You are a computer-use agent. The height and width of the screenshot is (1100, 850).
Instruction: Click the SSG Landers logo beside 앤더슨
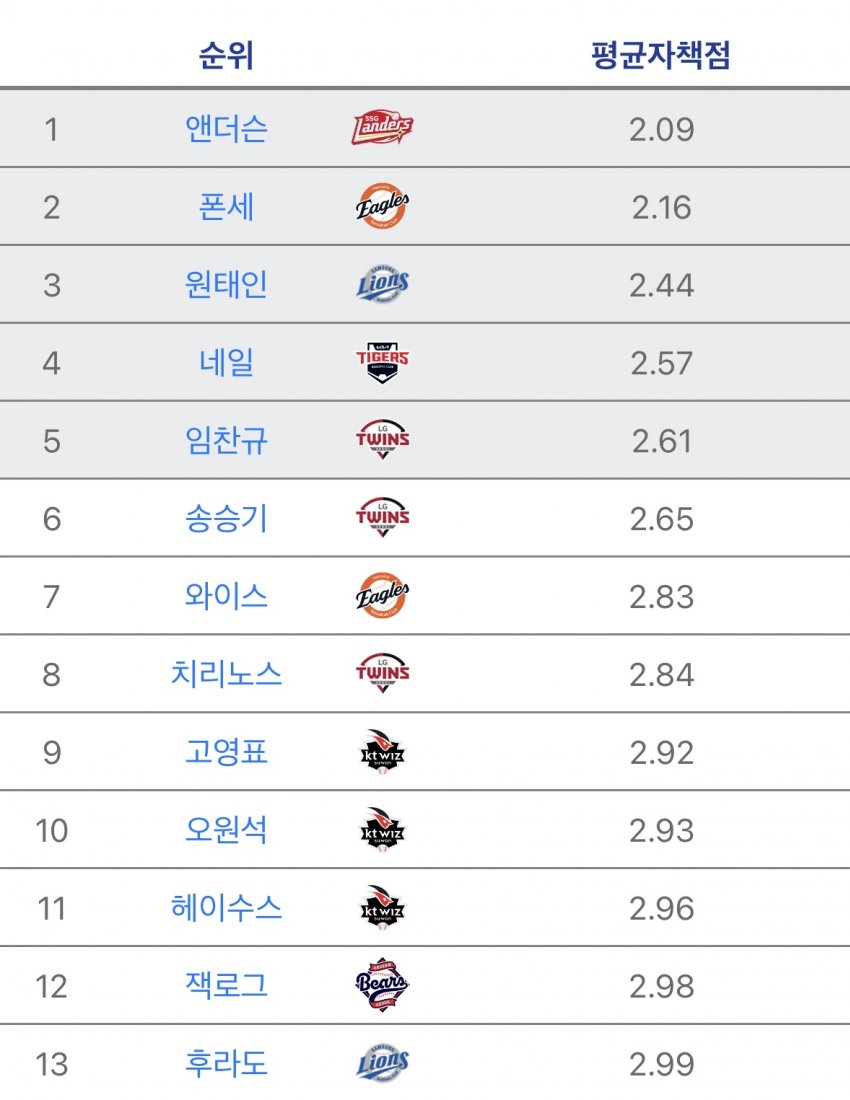382,128
